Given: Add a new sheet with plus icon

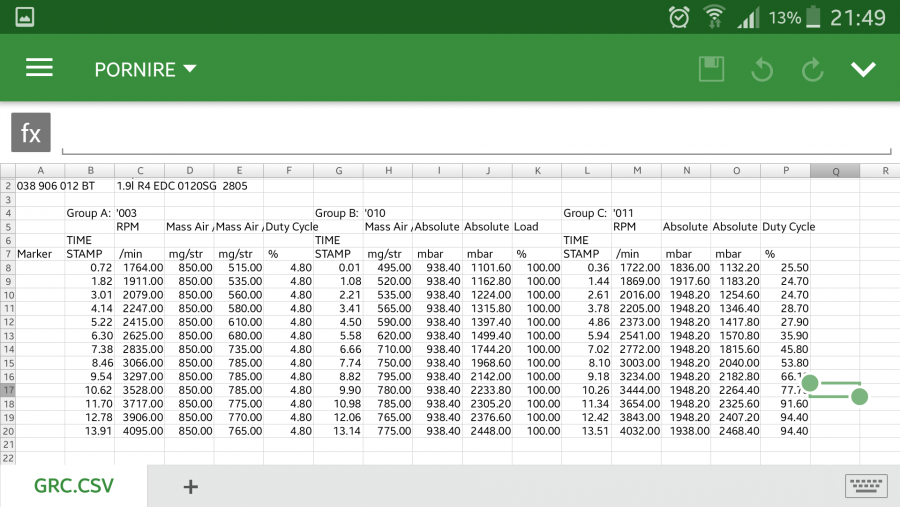Looking at the screenshot, I should pyautogui.click(x=190, y=487).
